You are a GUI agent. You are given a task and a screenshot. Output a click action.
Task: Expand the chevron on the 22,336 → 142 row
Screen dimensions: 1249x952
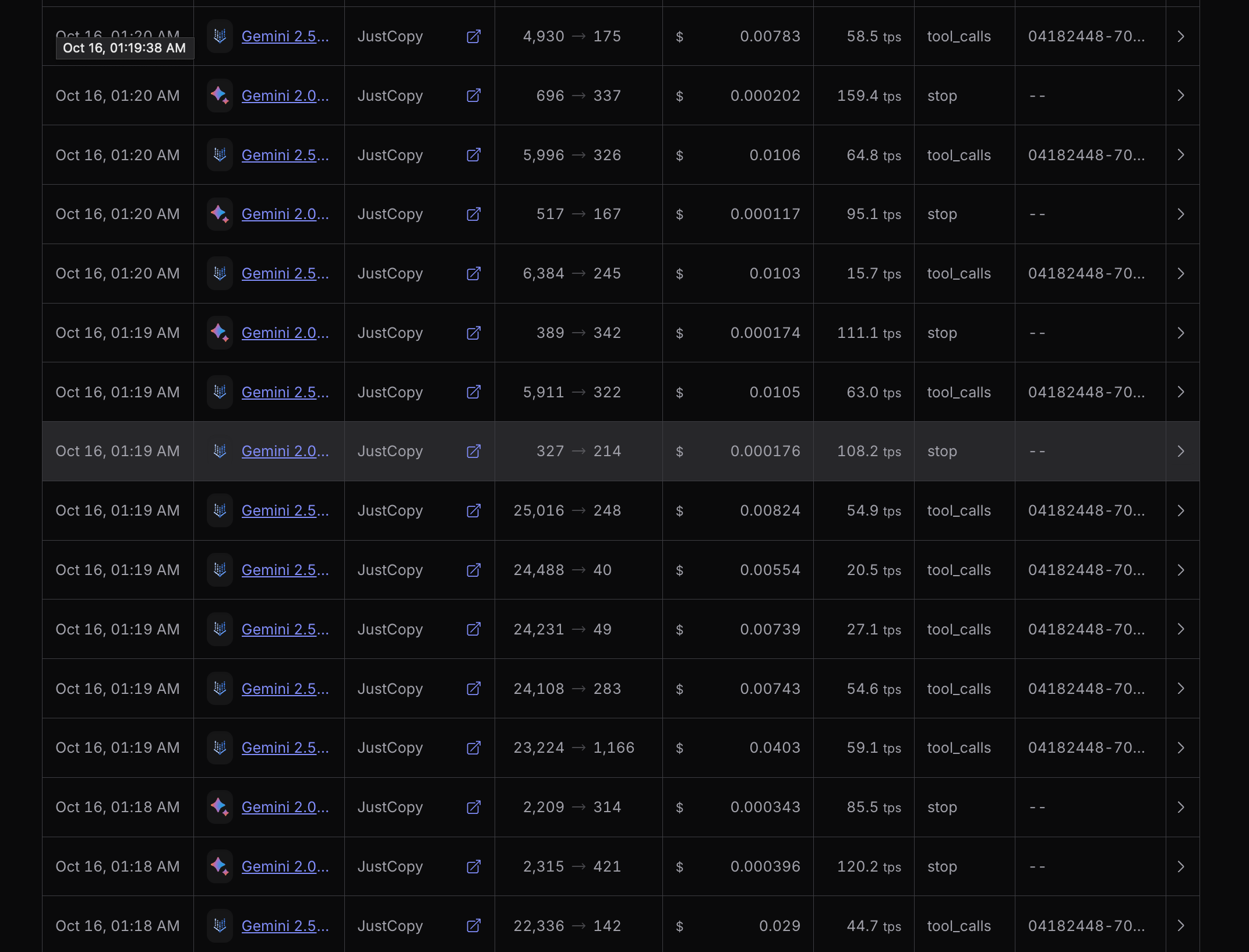(1181, 926)
